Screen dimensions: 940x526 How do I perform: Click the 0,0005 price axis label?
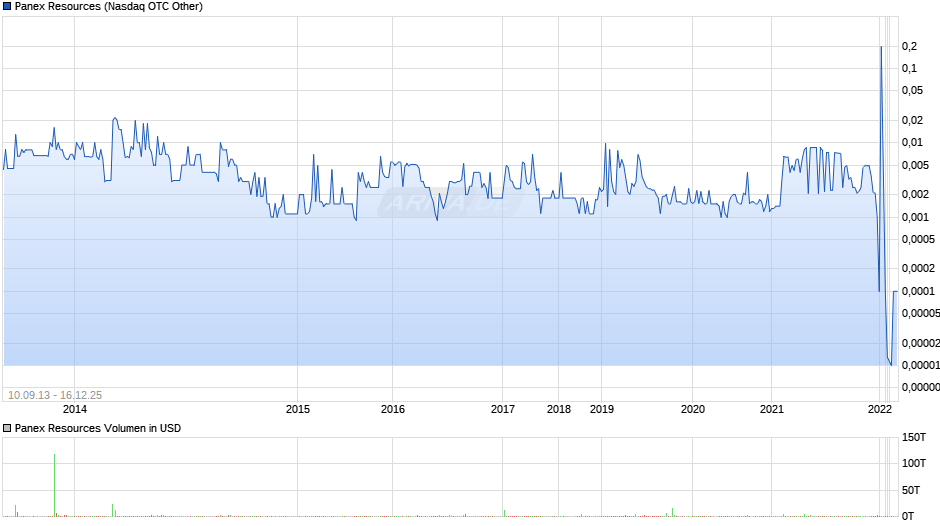tap(918, 239)
